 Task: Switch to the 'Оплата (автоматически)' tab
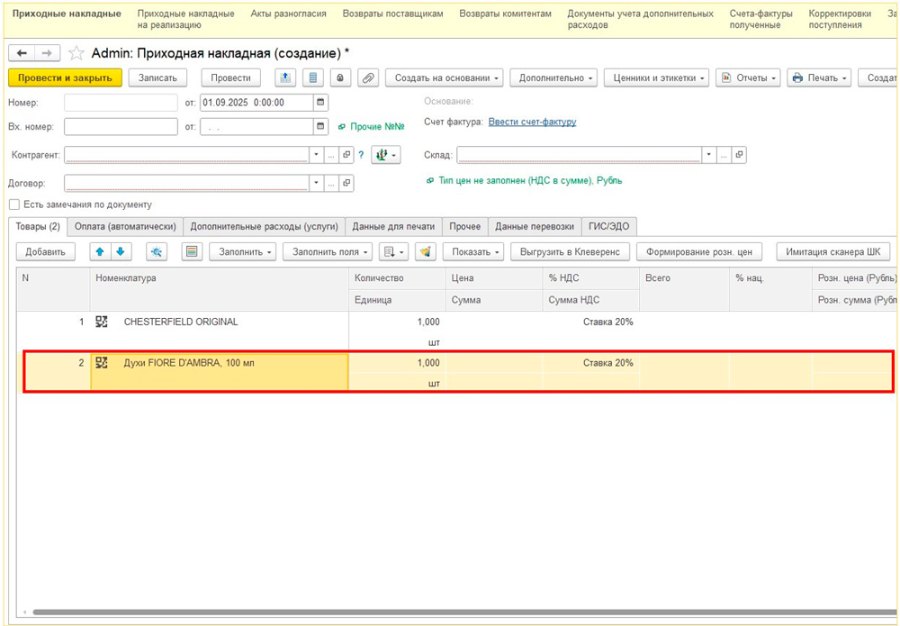(125, 227)
